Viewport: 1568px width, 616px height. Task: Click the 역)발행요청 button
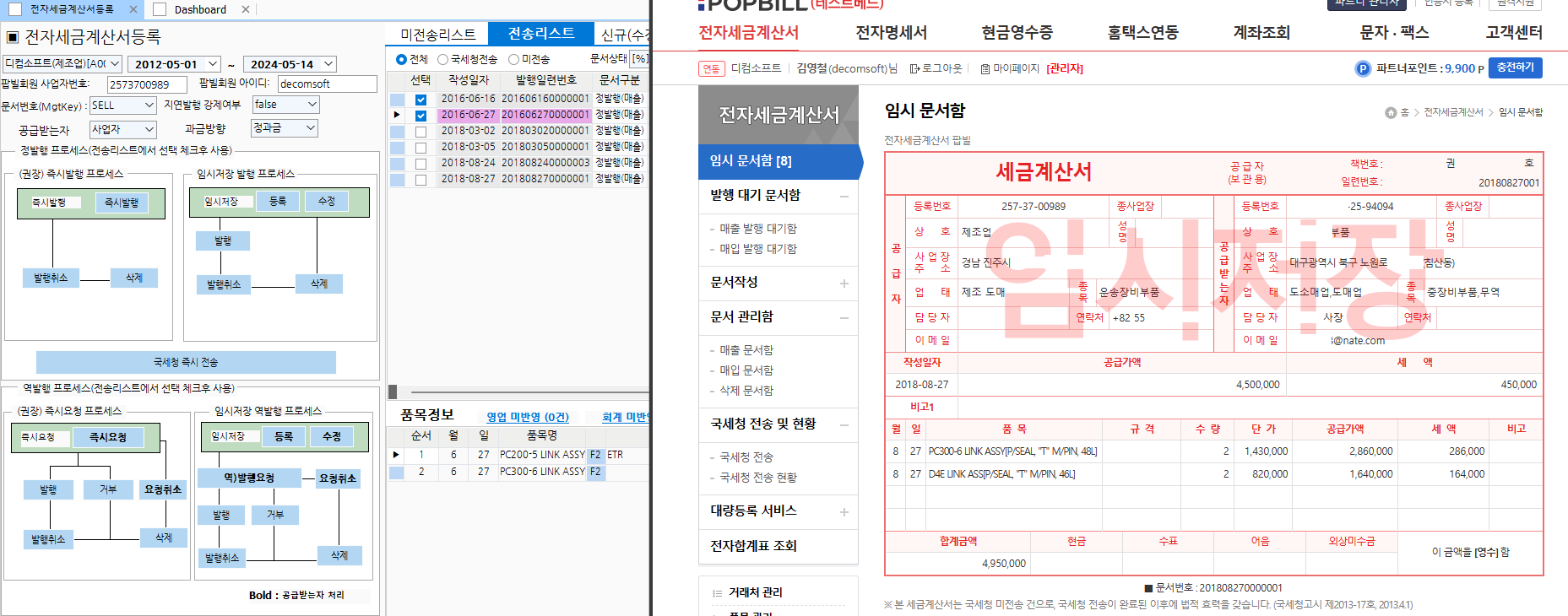(x=249, y=478)
